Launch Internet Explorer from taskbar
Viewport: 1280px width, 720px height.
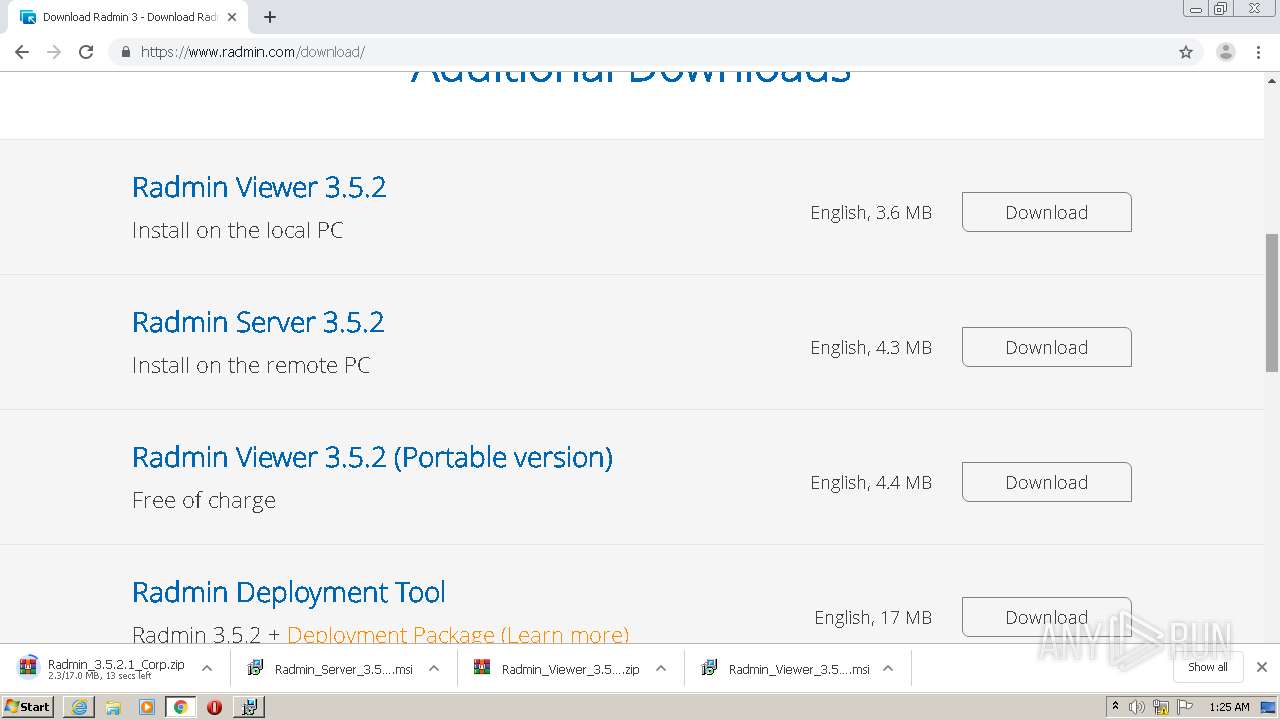coord(79,707)
